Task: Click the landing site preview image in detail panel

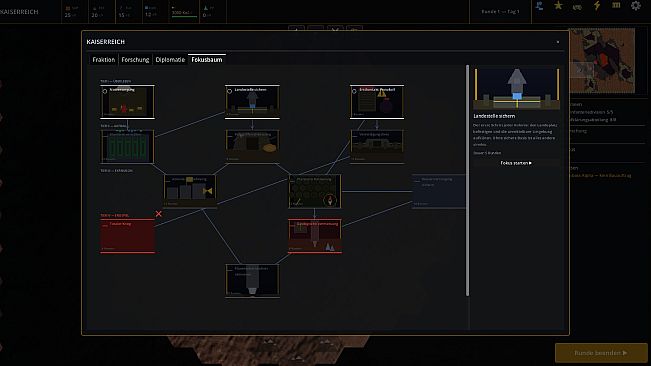Action: point(516,88)
